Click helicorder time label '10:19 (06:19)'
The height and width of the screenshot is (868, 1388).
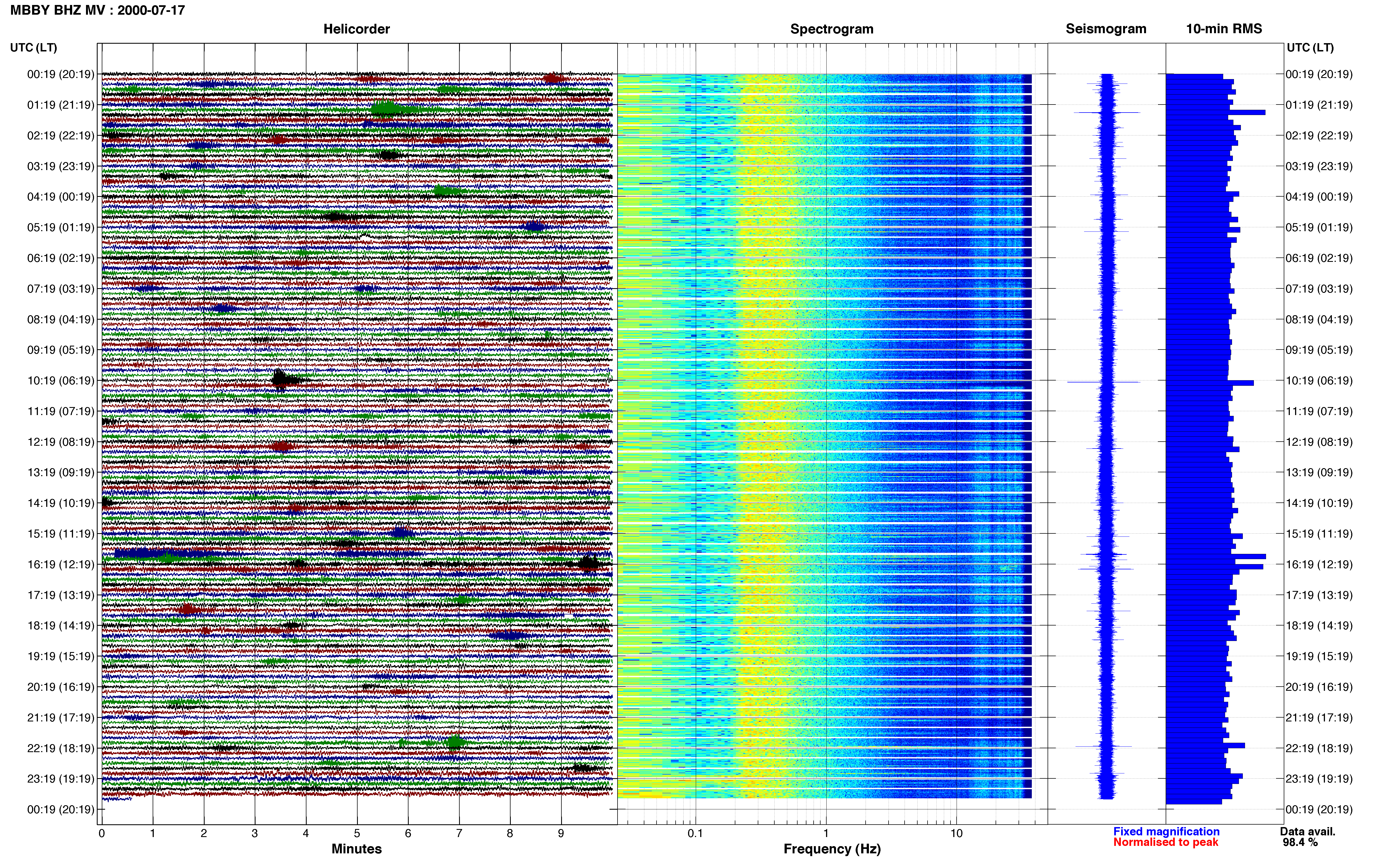pyautogui.click(x=61, y=380)
